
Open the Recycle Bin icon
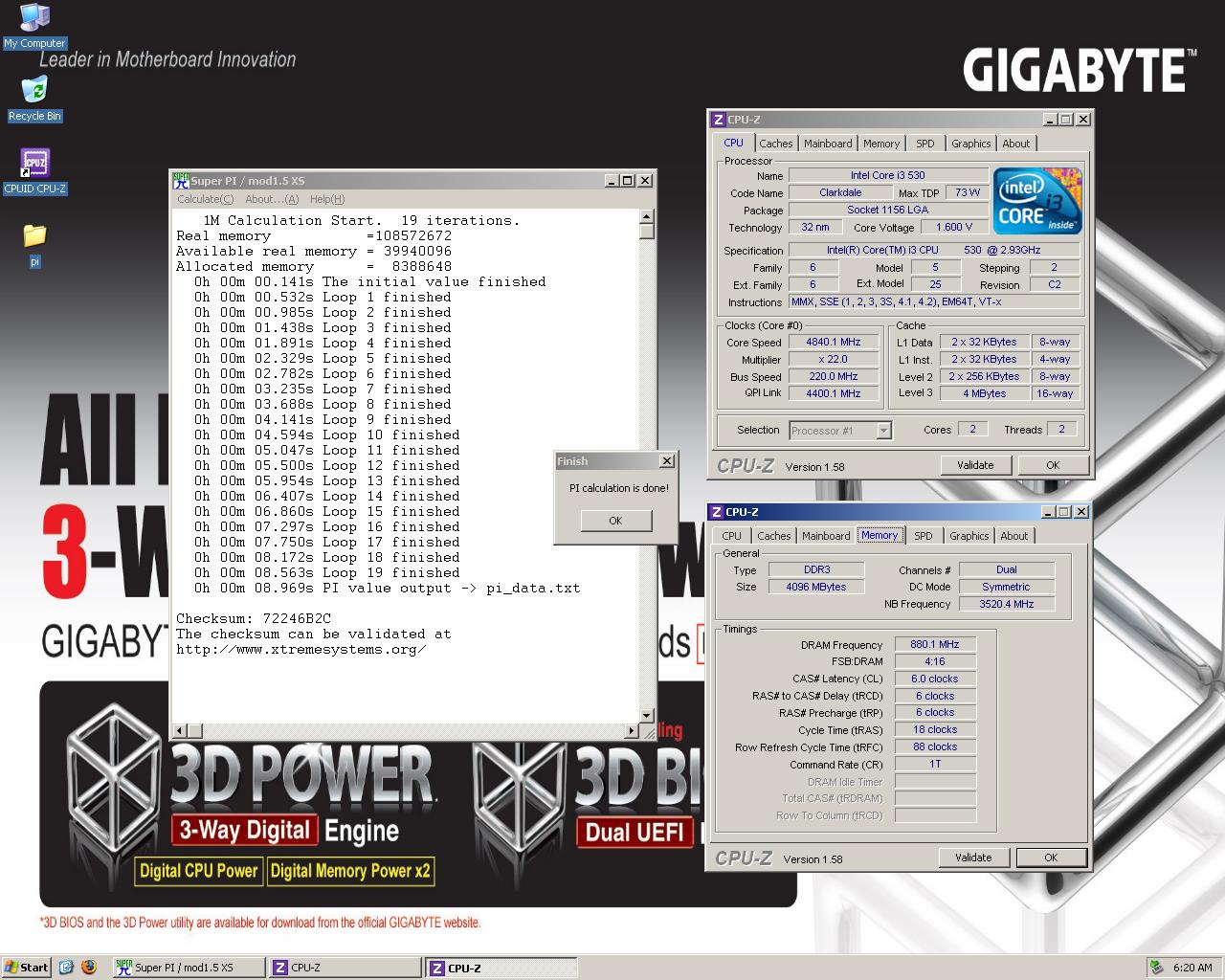tap(34, 91)
